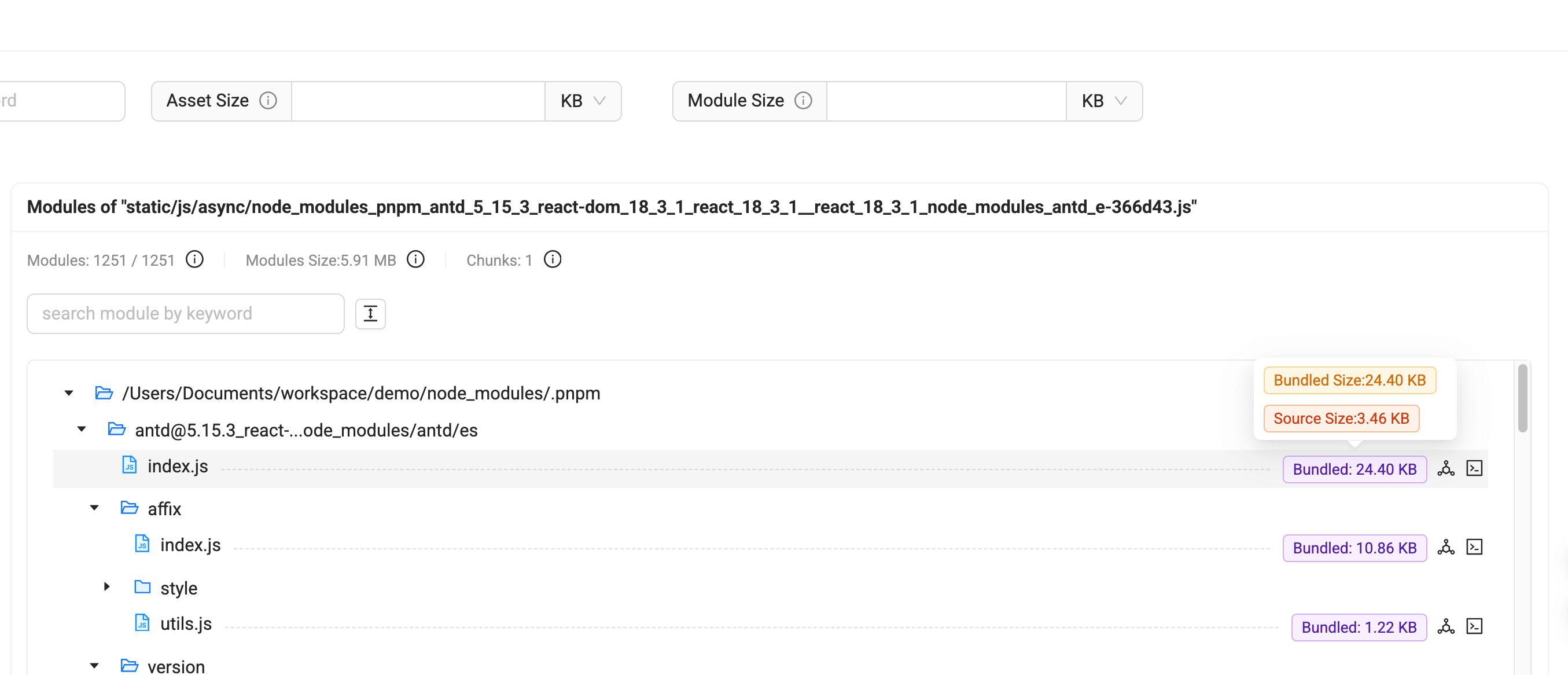Click the Bundled: 1.22 KB tag
This screenshot has width=1568, height=675.
[x=1359, y=627]
